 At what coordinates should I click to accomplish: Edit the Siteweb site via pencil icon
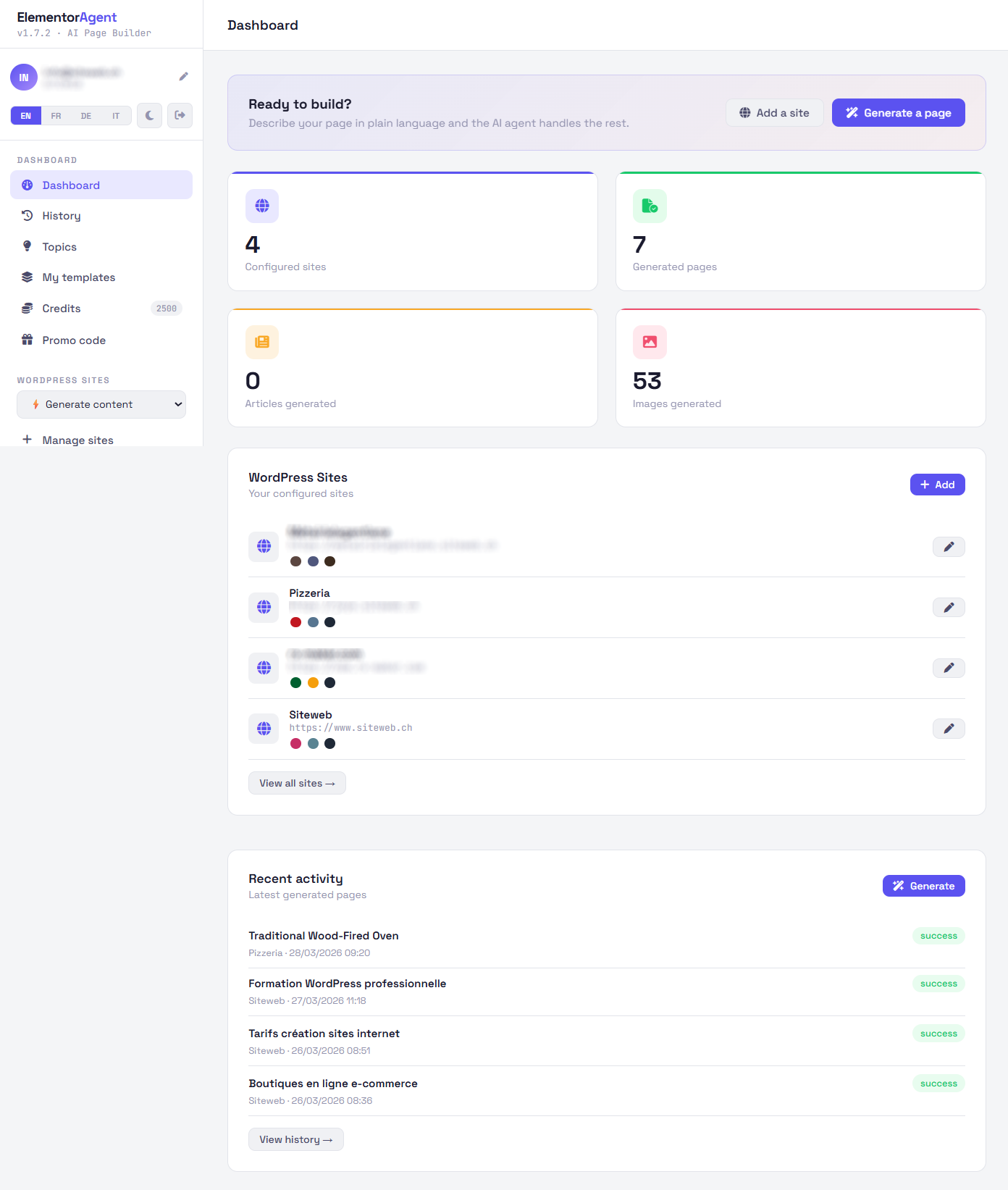[949, 729]
